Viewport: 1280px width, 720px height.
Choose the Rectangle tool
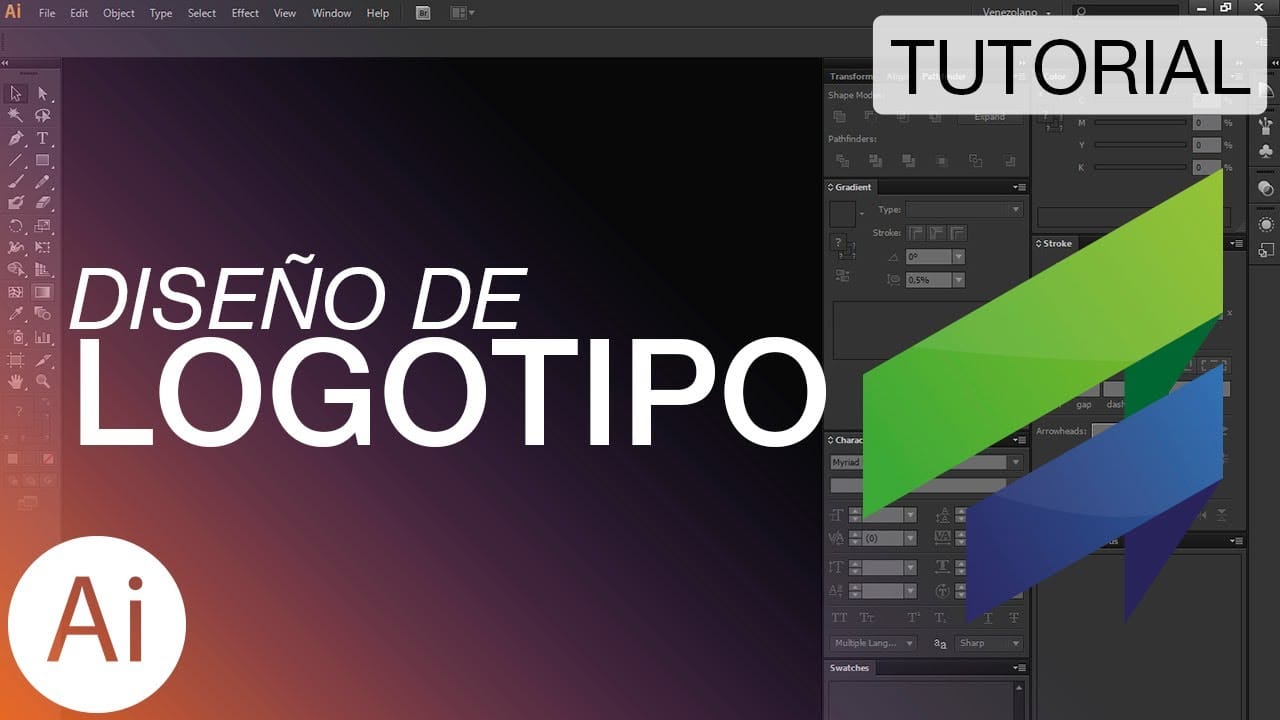[43, 160]
